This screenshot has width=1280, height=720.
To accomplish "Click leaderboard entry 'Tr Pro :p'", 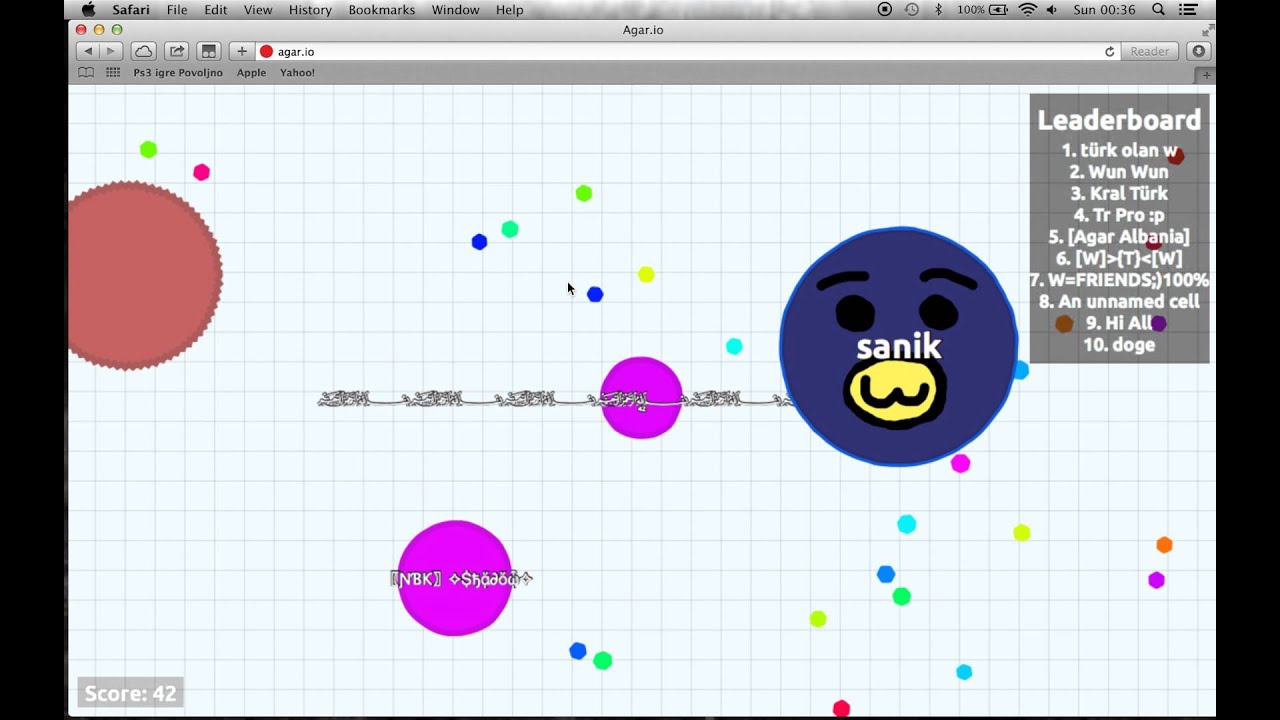I will pos(1119,215).
